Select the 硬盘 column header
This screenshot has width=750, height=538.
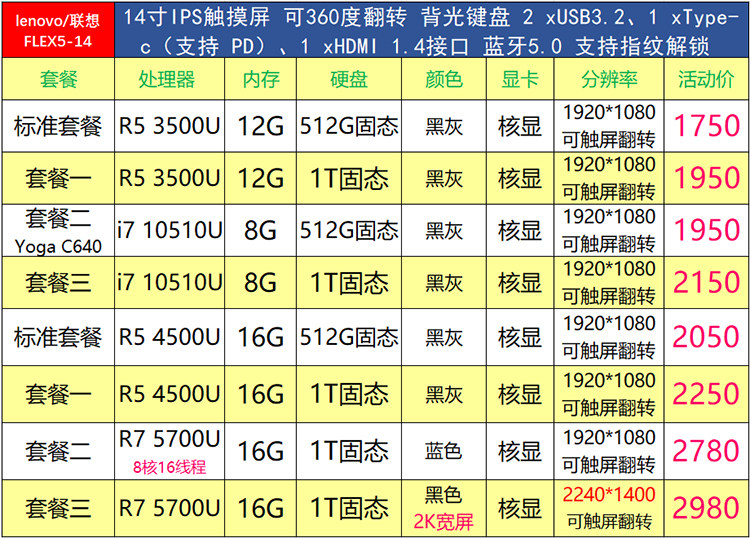[x=349, y=79]
